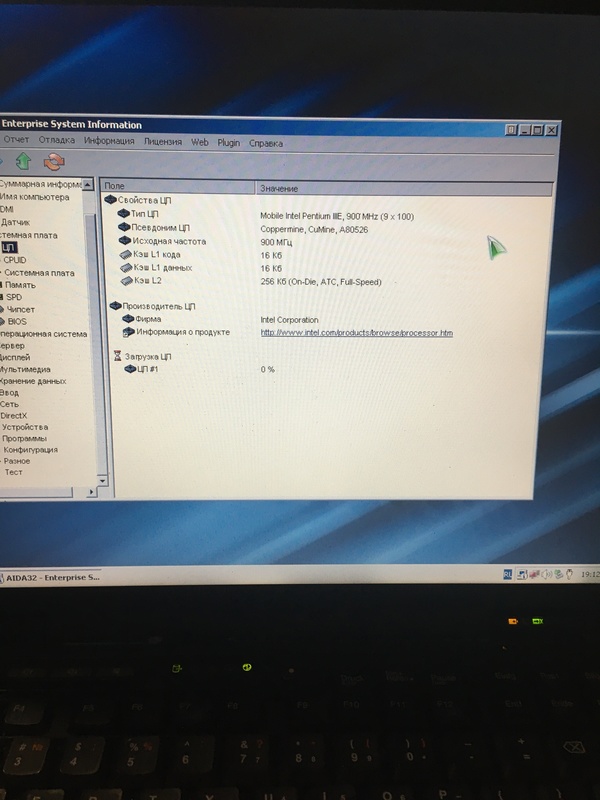Select Мультимедиа in the sidebar tree
This screenshot has width=600, height=800.
pos(25,369)
